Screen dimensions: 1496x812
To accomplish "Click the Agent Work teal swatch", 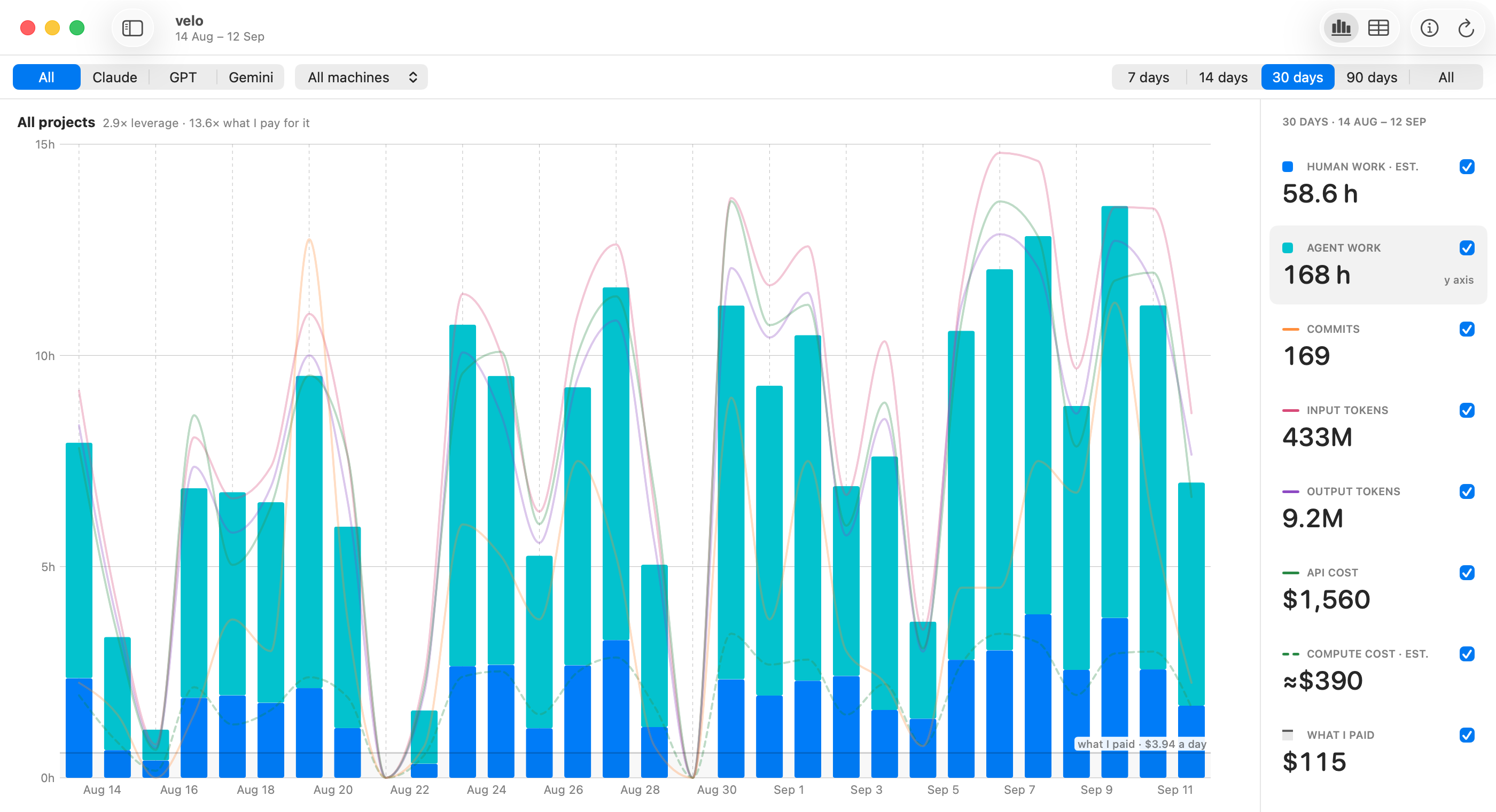I will point(1288,248).
